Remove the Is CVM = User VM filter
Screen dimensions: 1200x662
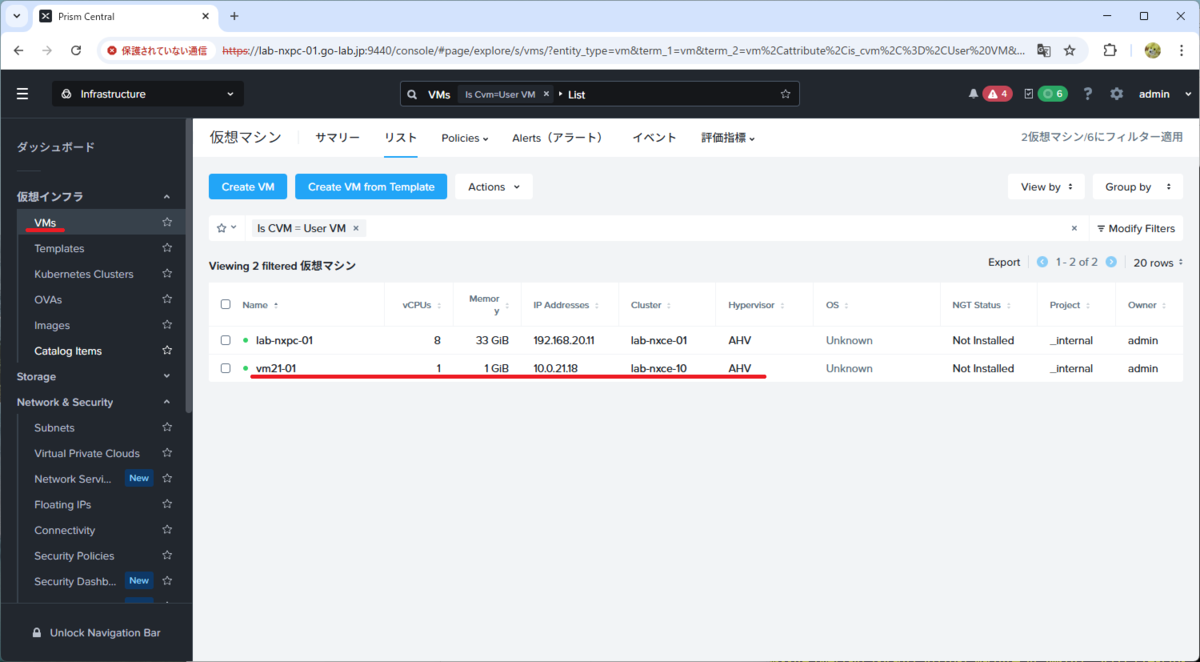356,228
